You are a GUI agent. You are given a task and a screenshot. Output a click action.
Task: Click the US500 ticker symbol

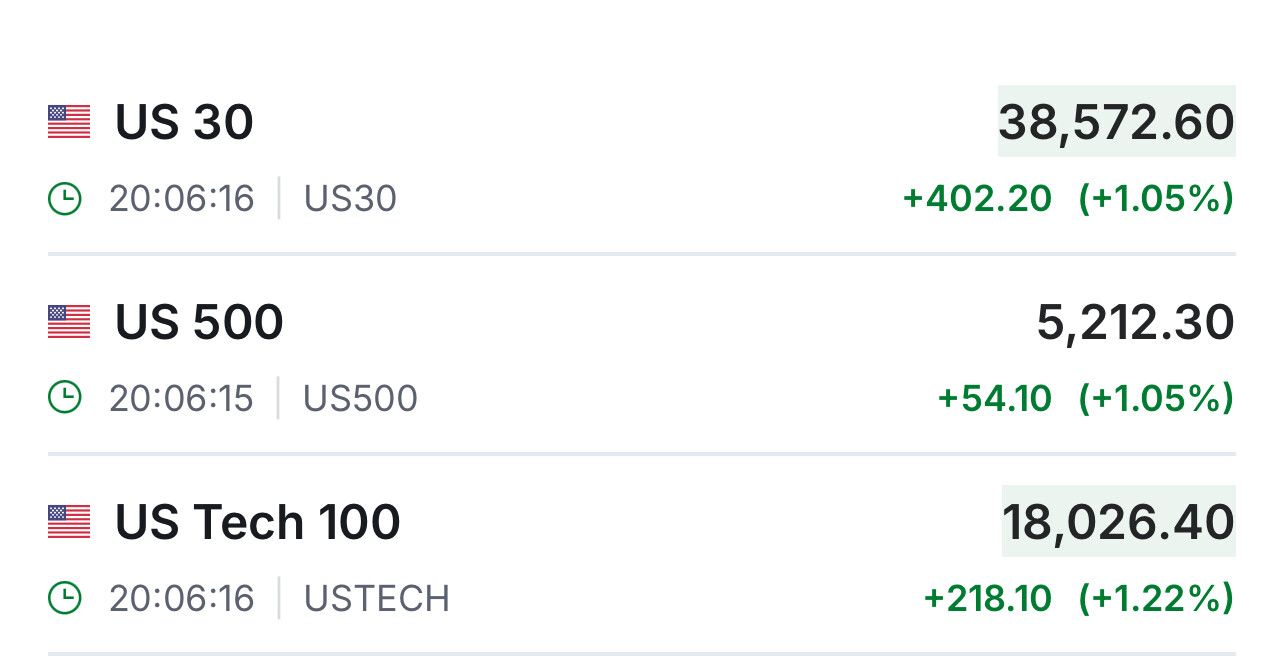click(360, 398)
